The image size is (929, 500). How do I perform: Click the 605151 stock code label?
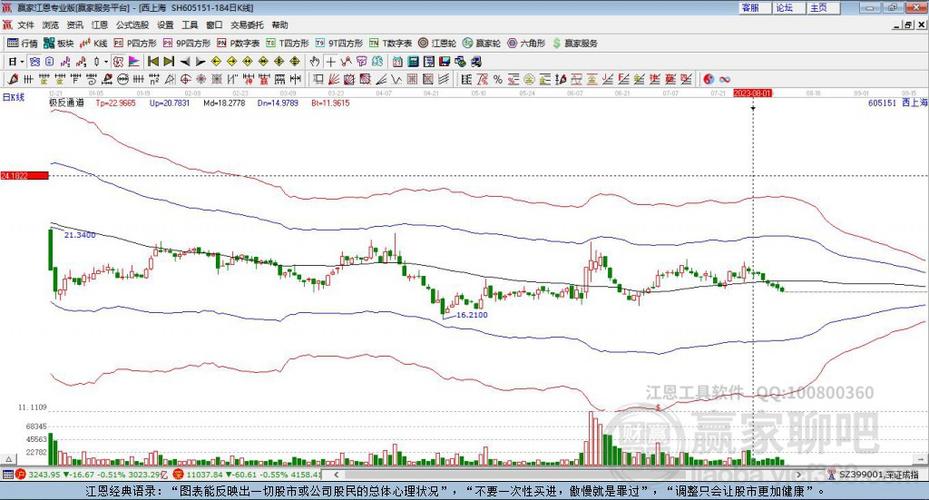(882, 103)
